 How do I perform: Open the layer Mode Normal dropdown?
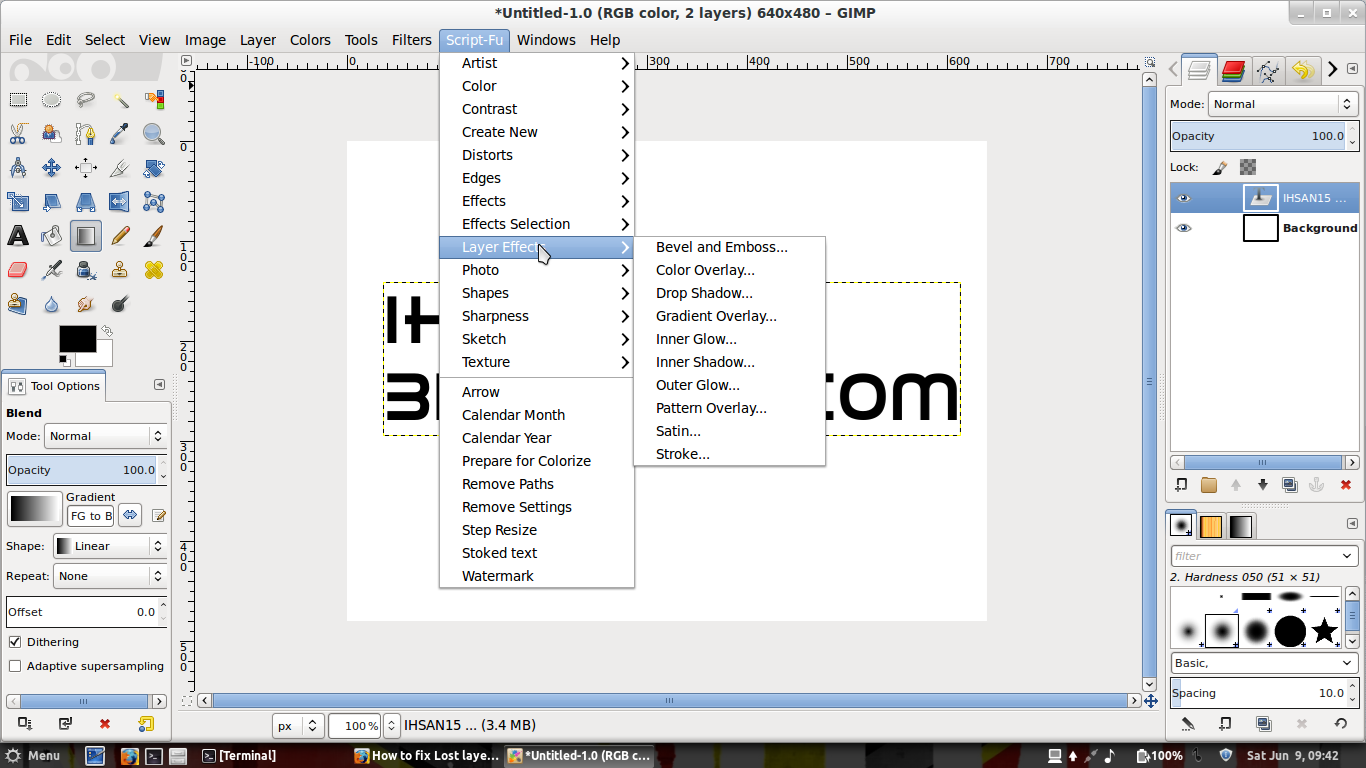click(x=1283, y=104)
